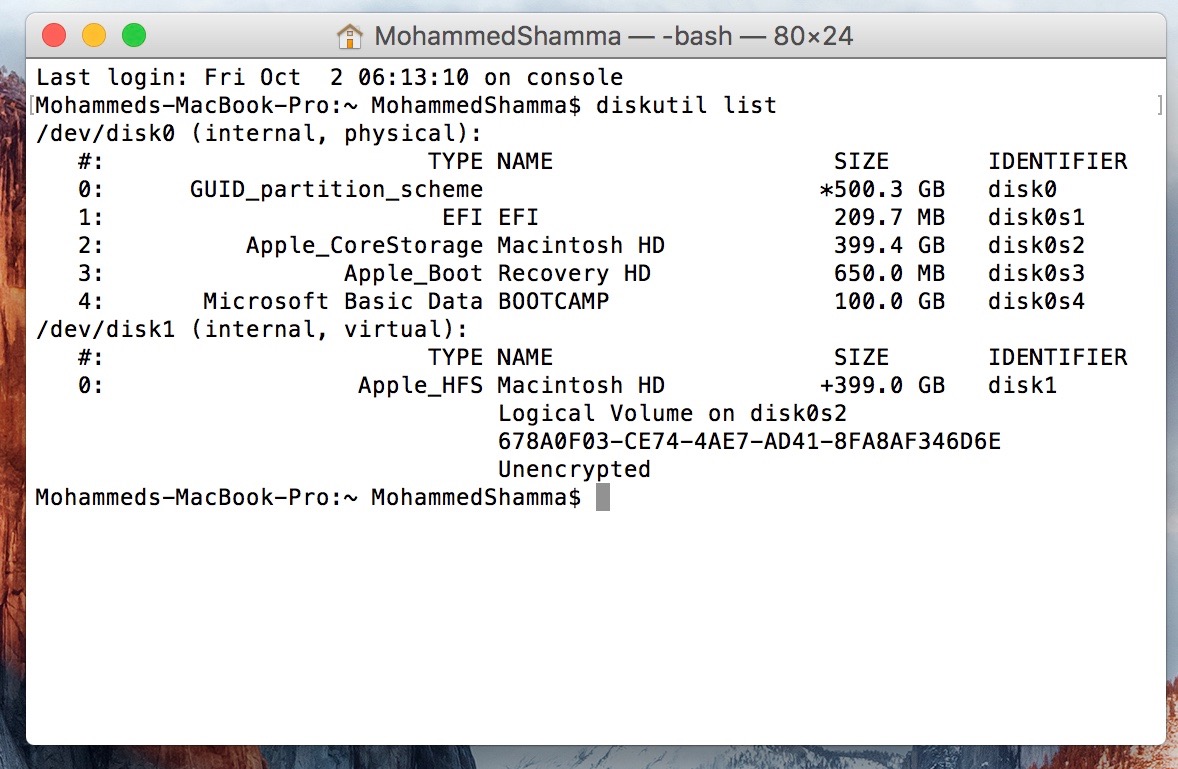Click the 'SIZE' header under /dev/disk1

coord(861,357)
